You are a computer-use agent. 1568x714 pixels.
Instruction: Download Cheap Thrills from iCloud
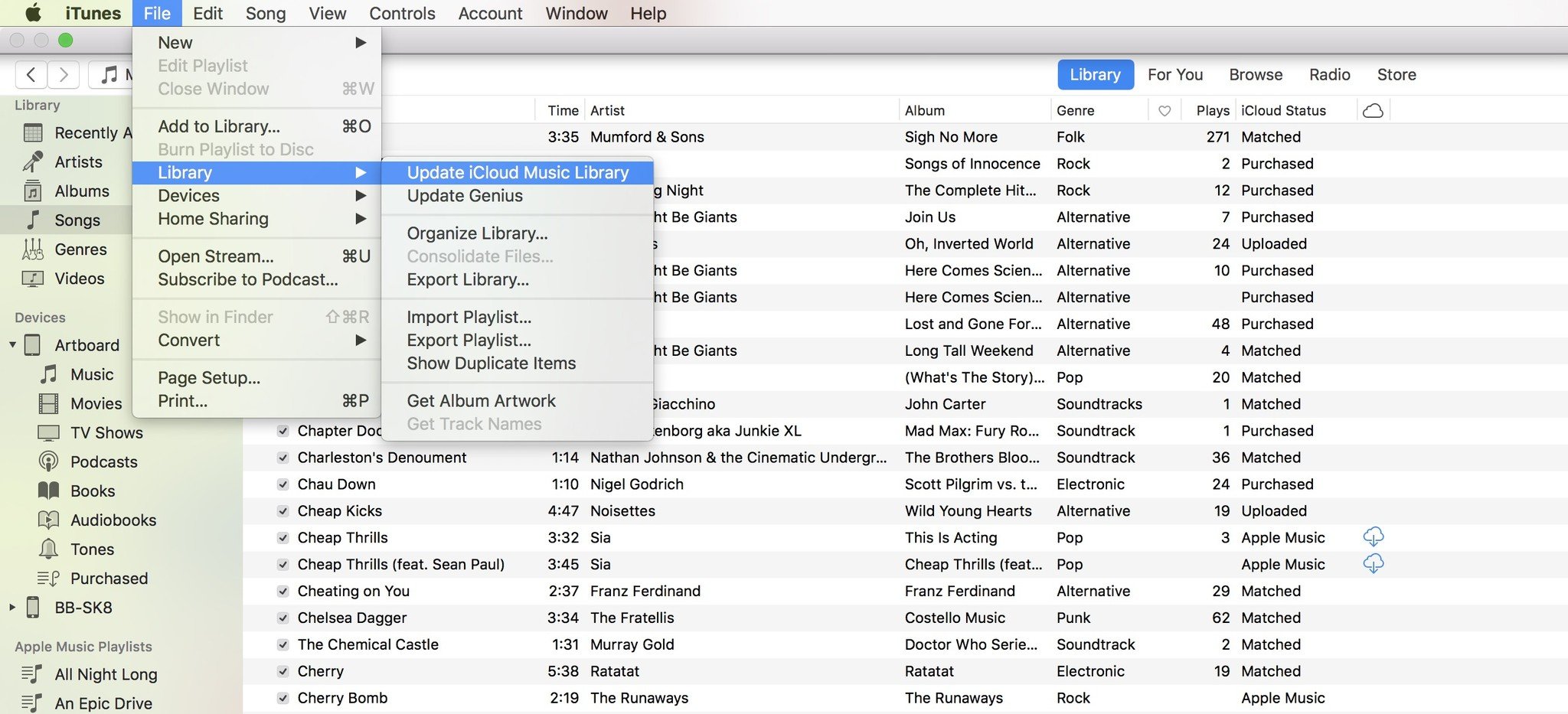coord(1374,537)
